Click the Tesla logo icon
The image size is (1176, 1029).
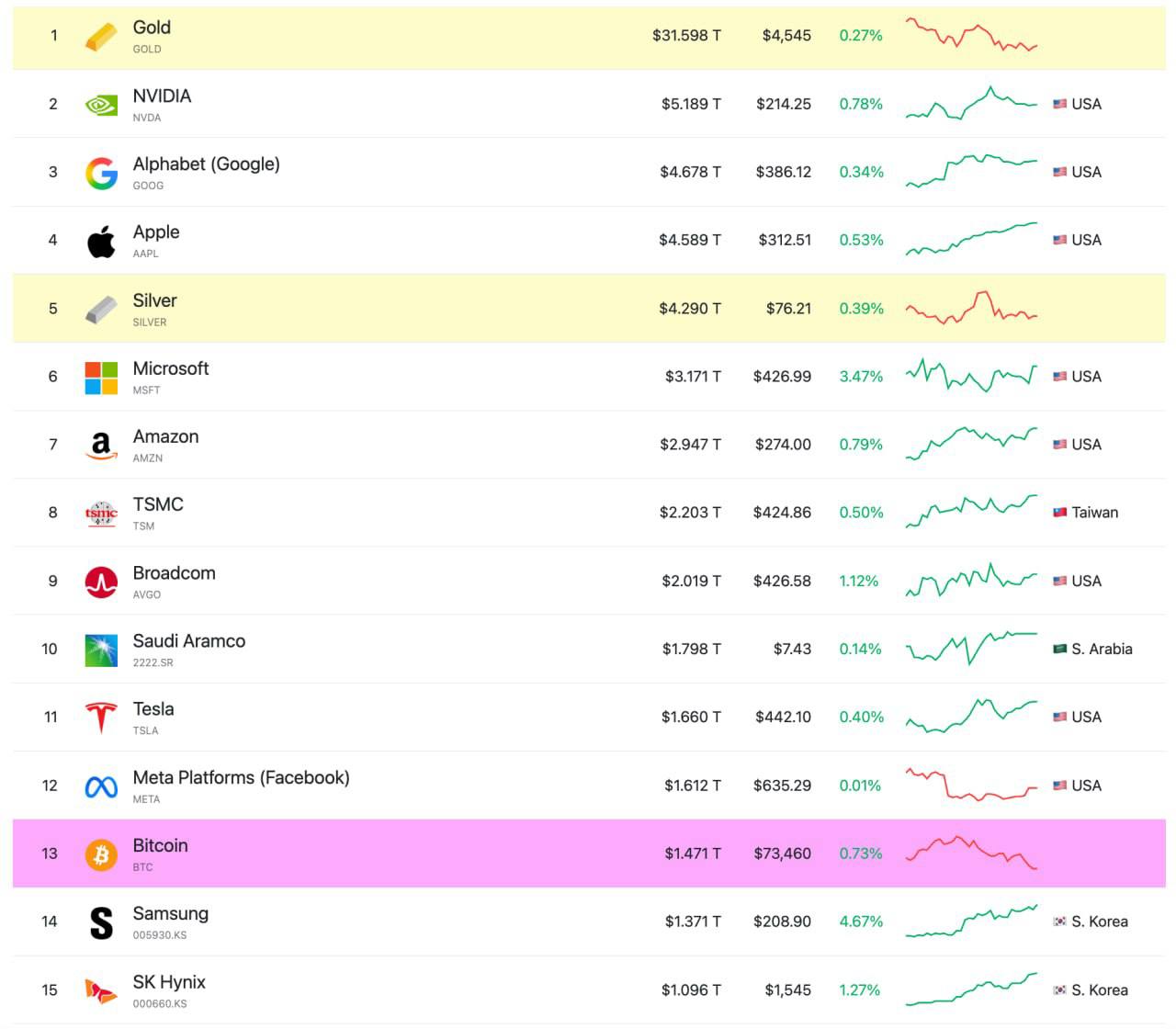(x=101, y=718)
